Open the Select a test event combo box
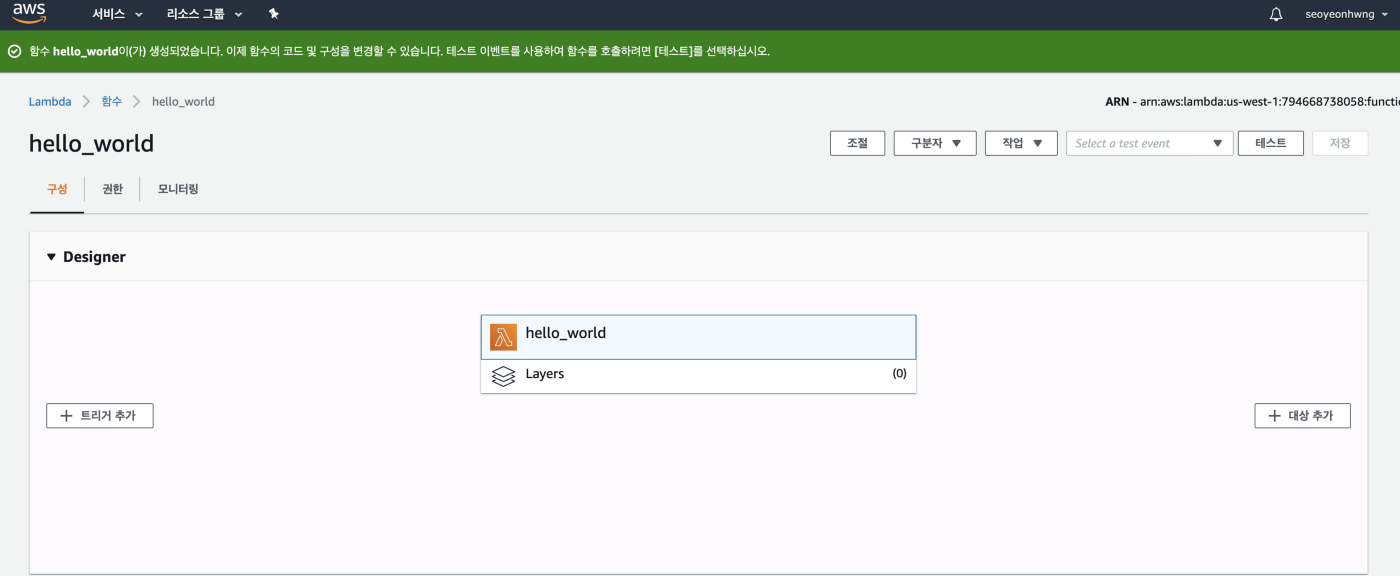The width and height of the screenshot is (1400, 576). click(1149, 143)
